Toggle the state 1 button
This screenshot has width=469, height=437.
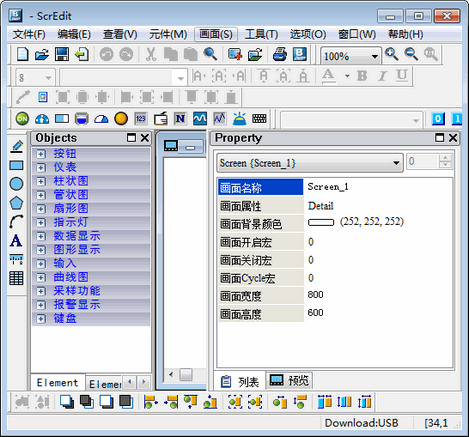(x=457, y=119)
